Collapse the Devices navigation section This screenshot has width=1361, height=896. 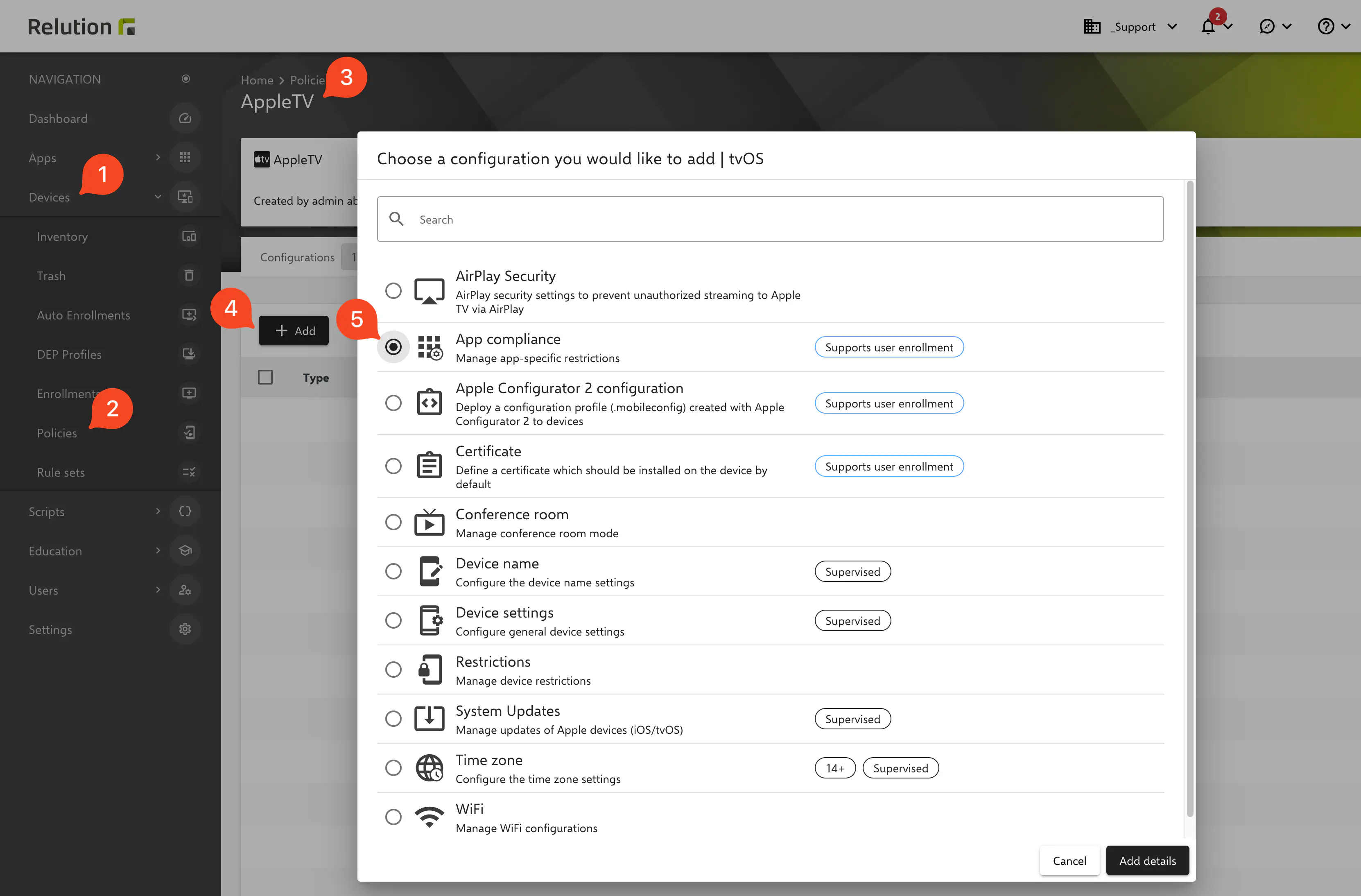point(158,197)
